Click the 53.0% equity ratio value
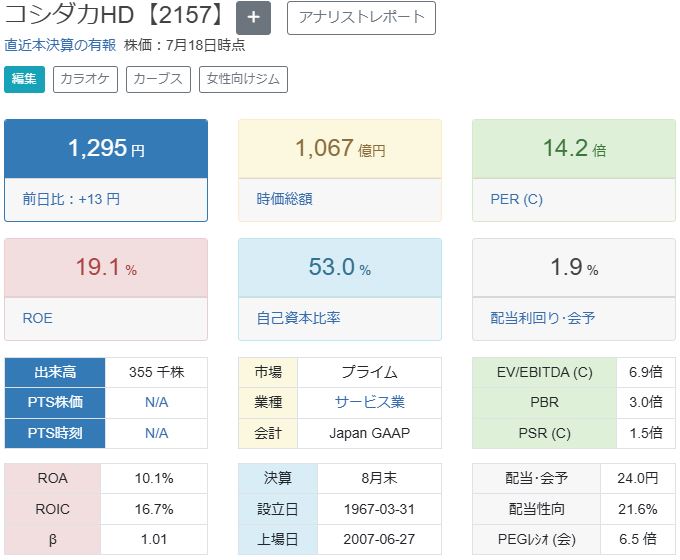The image size is (680, 560). 340,267
